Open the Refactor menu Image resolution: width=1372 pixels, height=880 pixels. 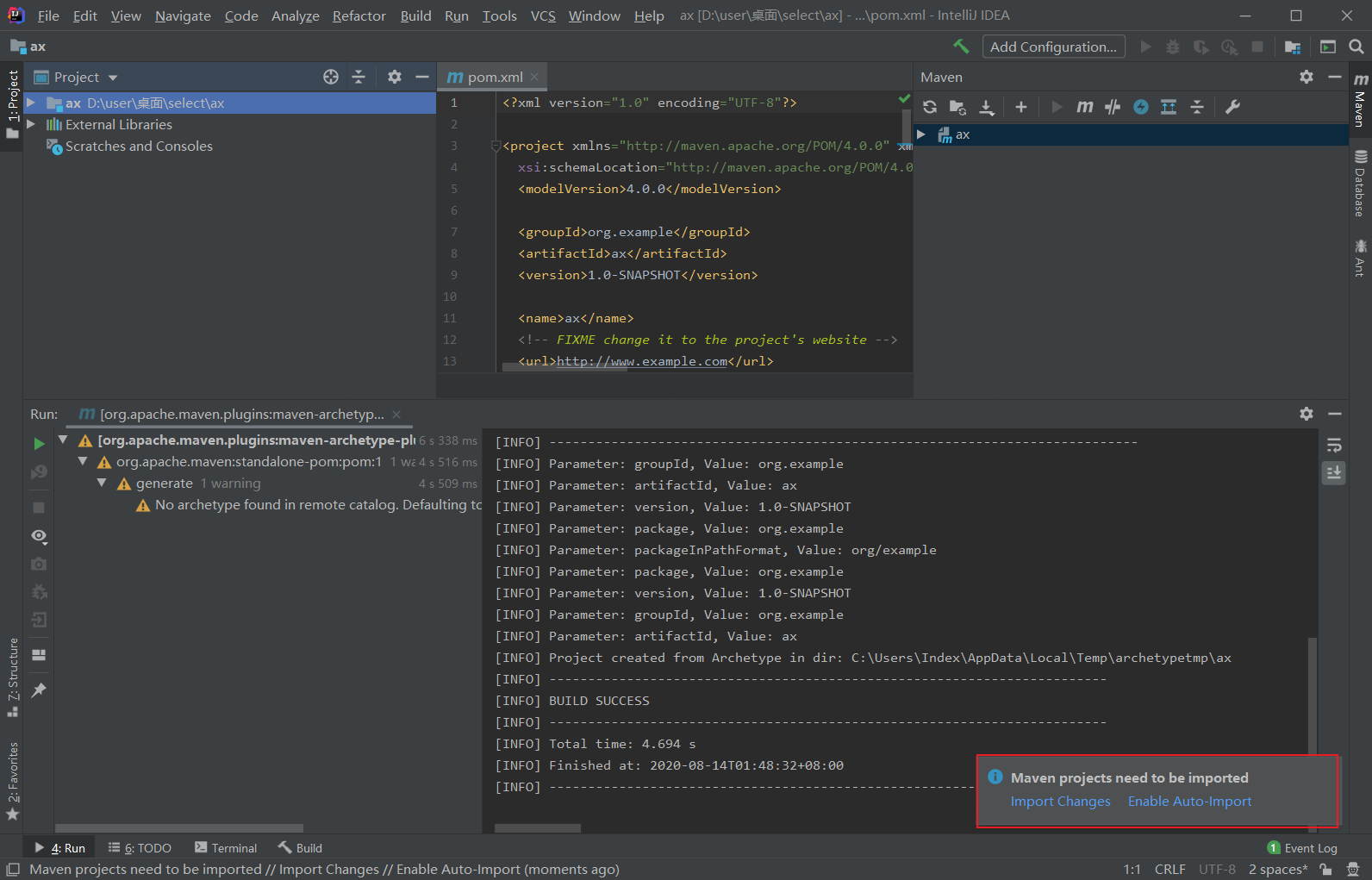[359, 16]
